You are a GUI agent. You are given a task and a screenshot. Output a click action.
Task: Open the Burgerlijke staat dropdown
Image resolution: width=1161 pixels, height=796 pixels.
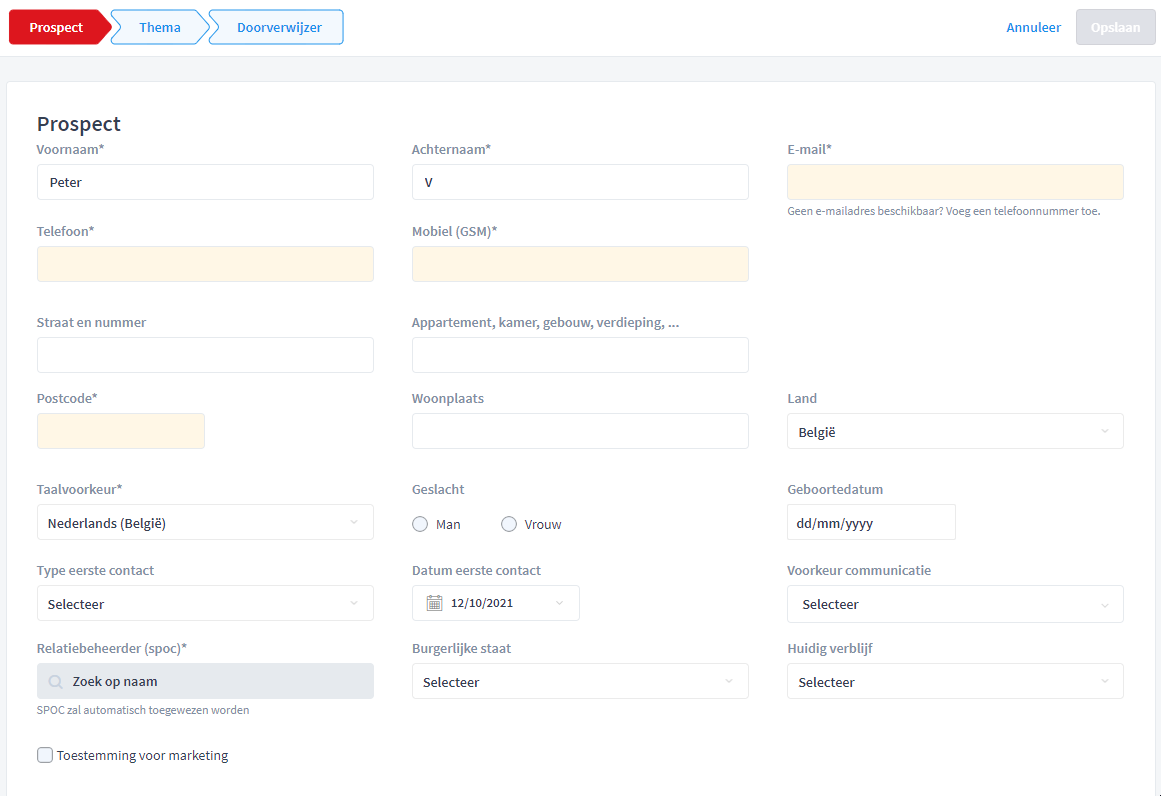point(580,681)
